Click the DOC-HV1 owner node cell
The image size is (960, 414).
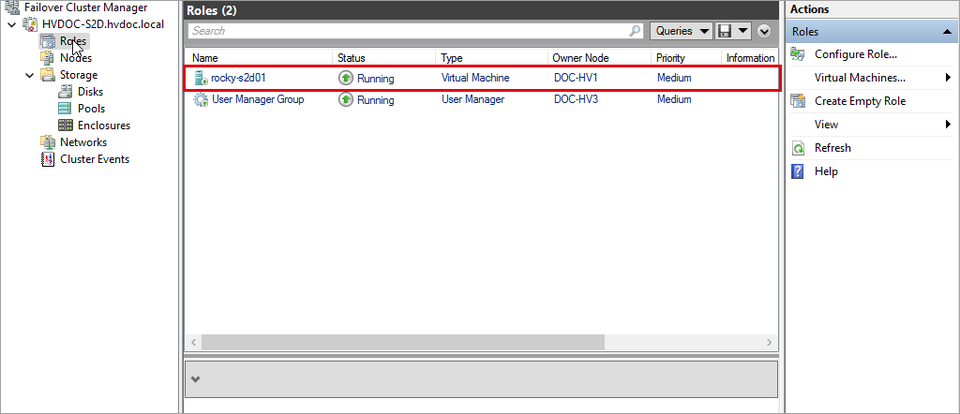(x=574, y=78)
